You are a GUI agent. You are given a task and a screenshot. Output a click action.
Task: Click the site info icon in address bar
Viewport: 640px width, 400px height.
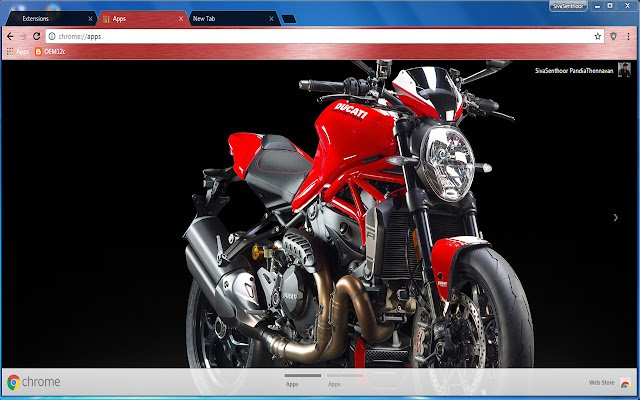[52, 37]
